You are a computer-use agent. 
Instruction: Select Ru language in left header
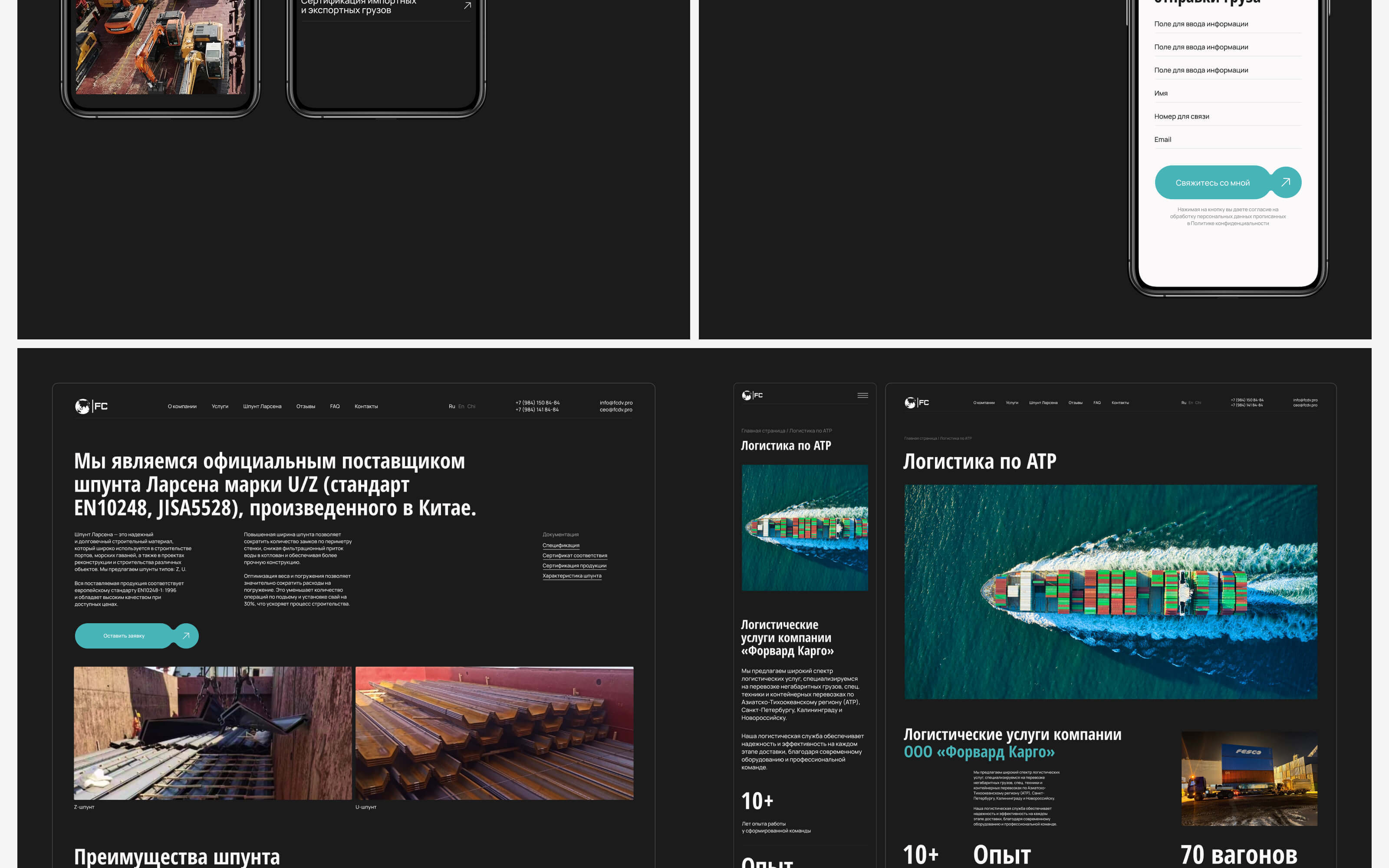point(452,407)
